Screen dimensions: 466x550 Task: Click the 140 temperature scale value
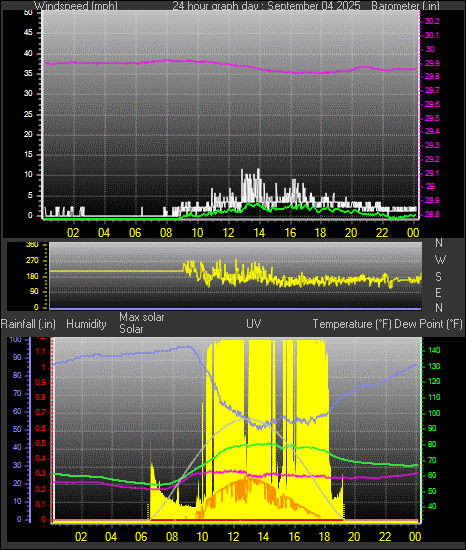(434, 350)
